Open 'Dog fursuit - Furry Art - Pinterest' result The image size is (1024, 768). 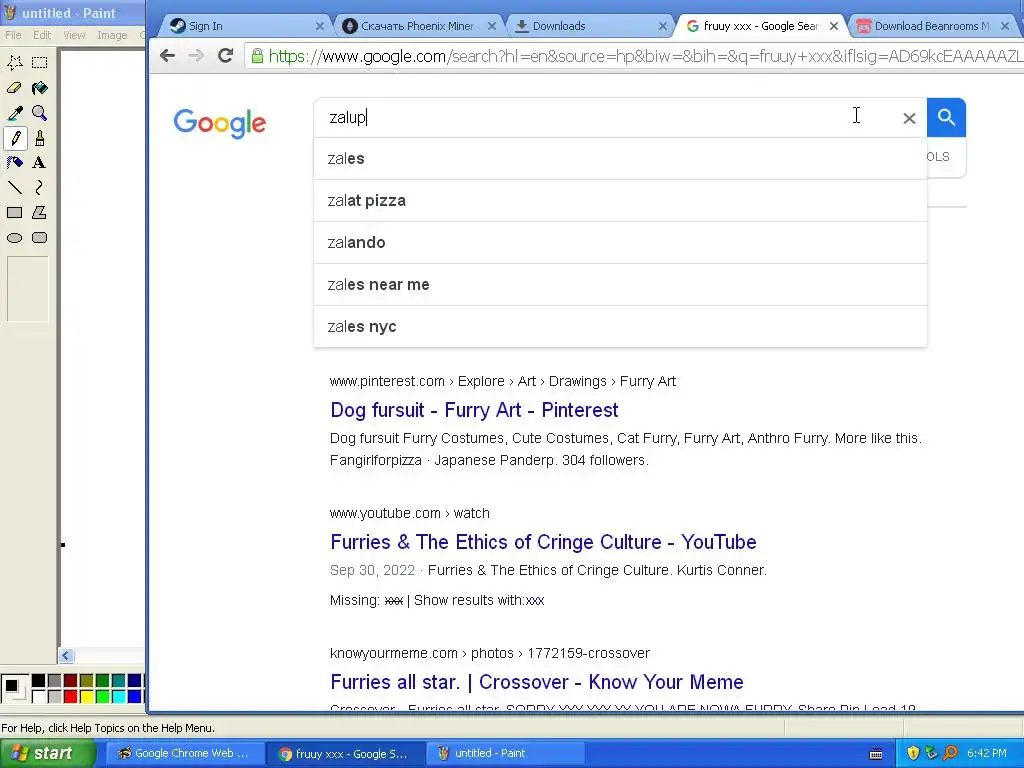coord(474,410)
